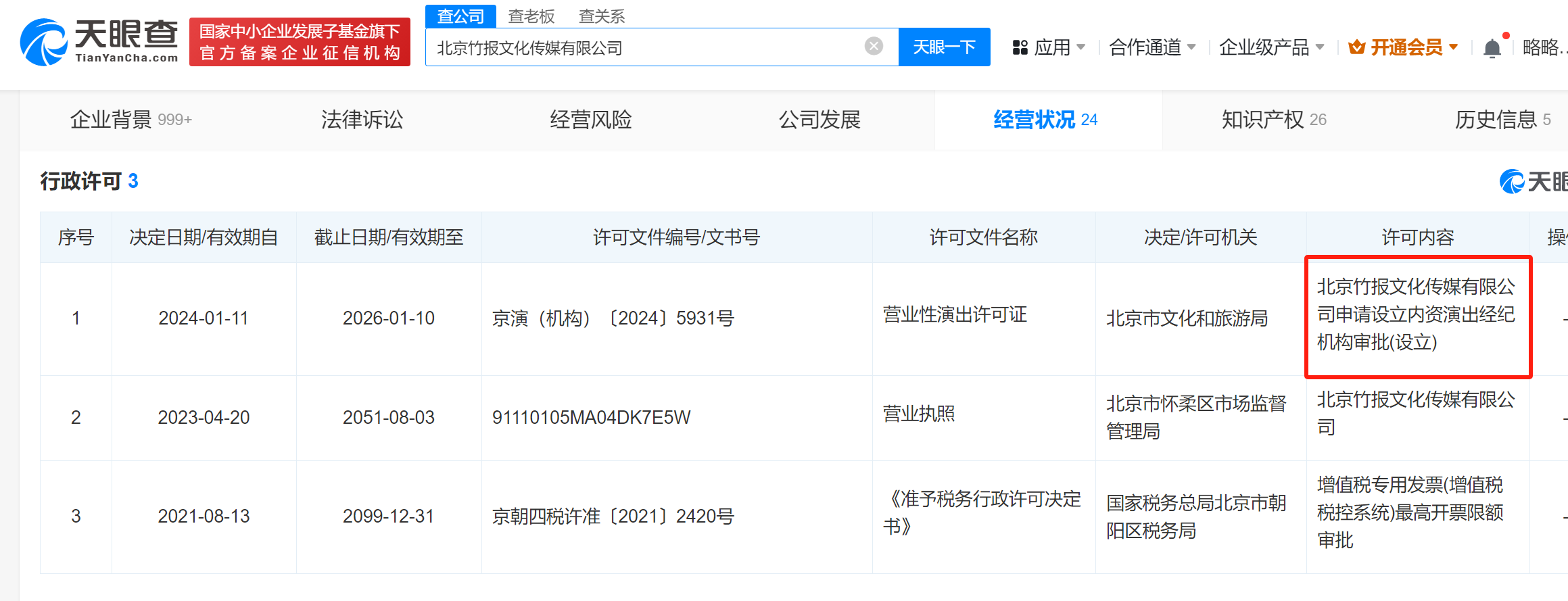Open the 经营风险 tab
Image resolution: width=1568 pixels, height=601 pixels.
click(591, 120)
